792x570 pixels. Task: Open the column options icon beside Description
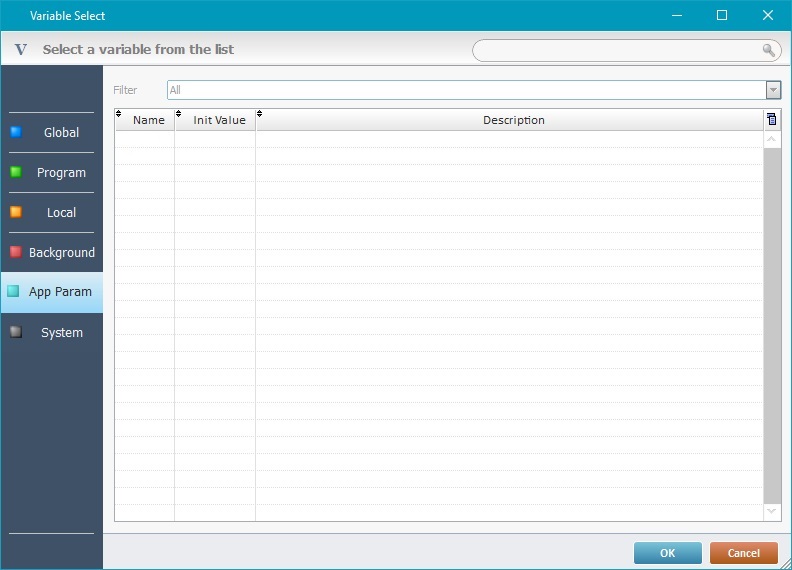771,120
